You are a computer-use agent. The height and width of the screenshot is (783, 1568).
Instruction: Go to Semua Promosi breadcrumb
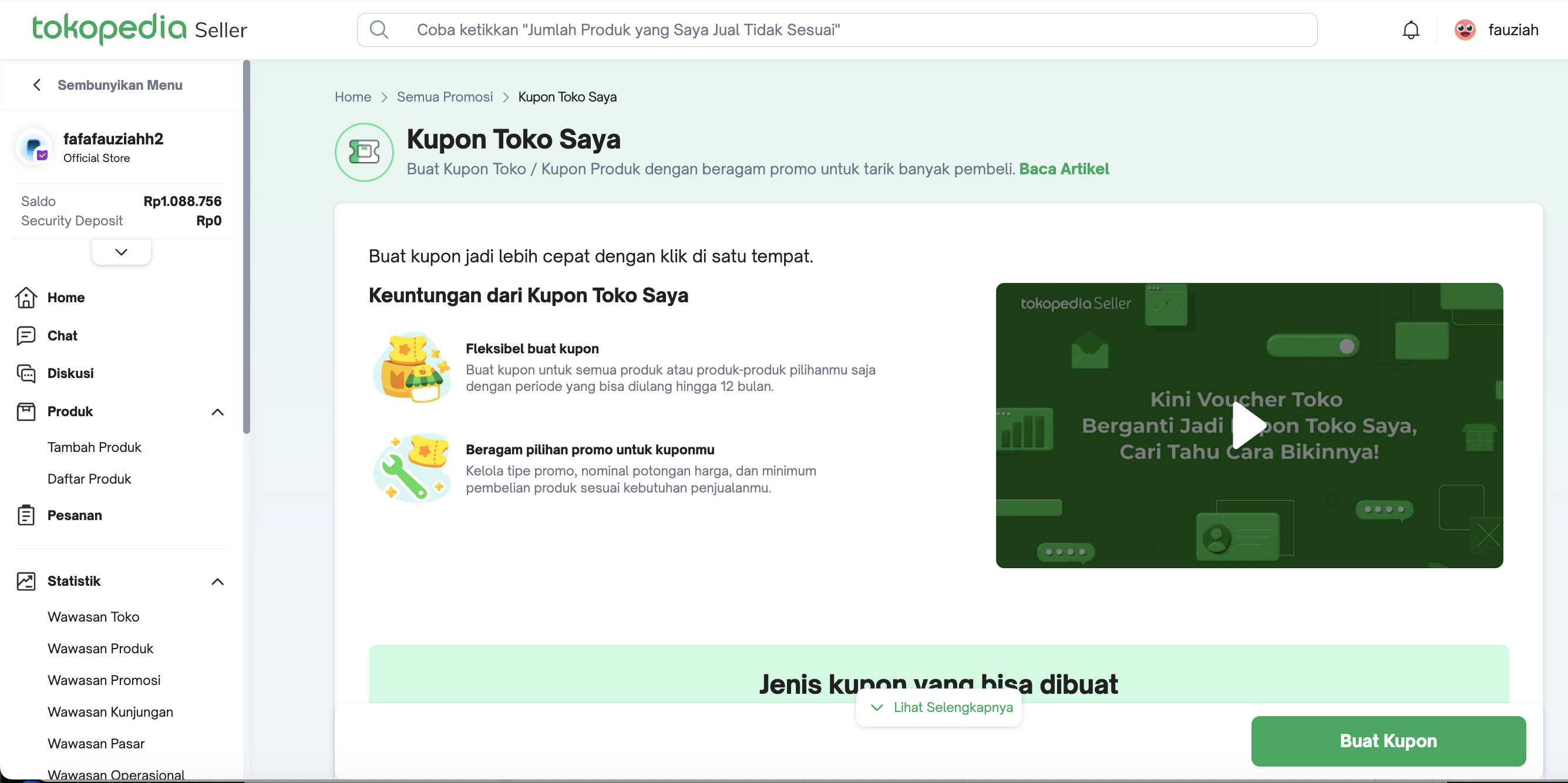point(445,97)
